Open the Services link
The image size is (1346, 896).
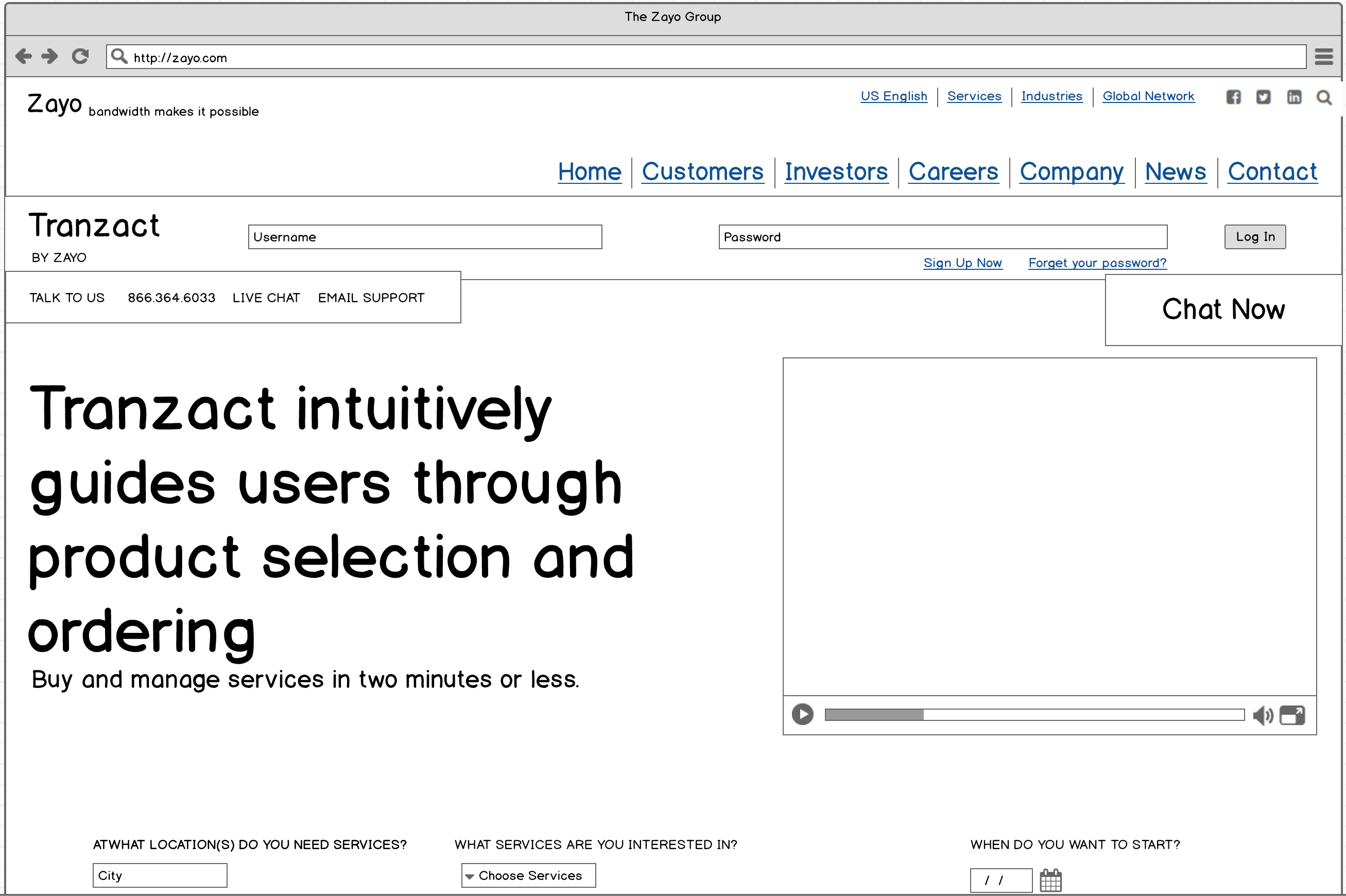pyautogui.click(x=974, y=96)
